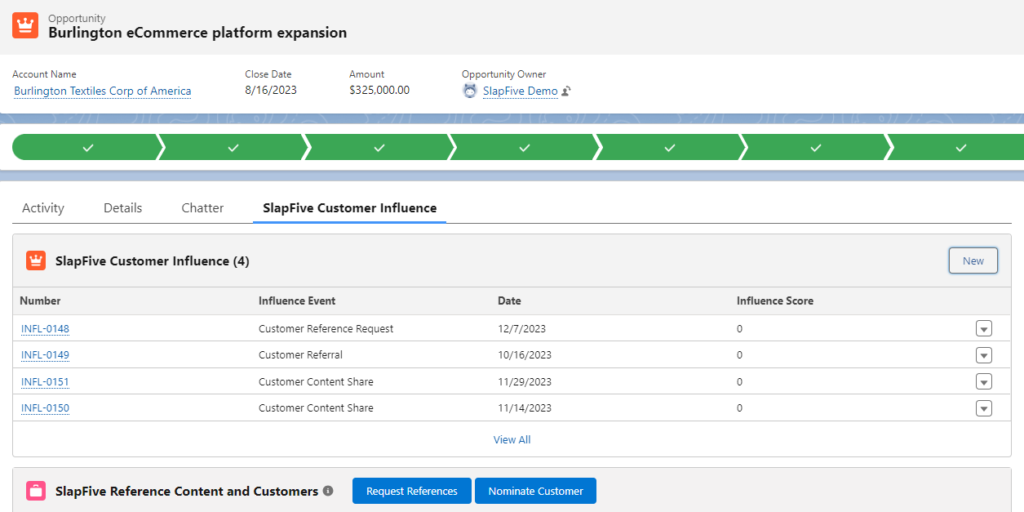
Task: Click Customer Content Share in the INFL-0151 row
Action: coord(316,381)
